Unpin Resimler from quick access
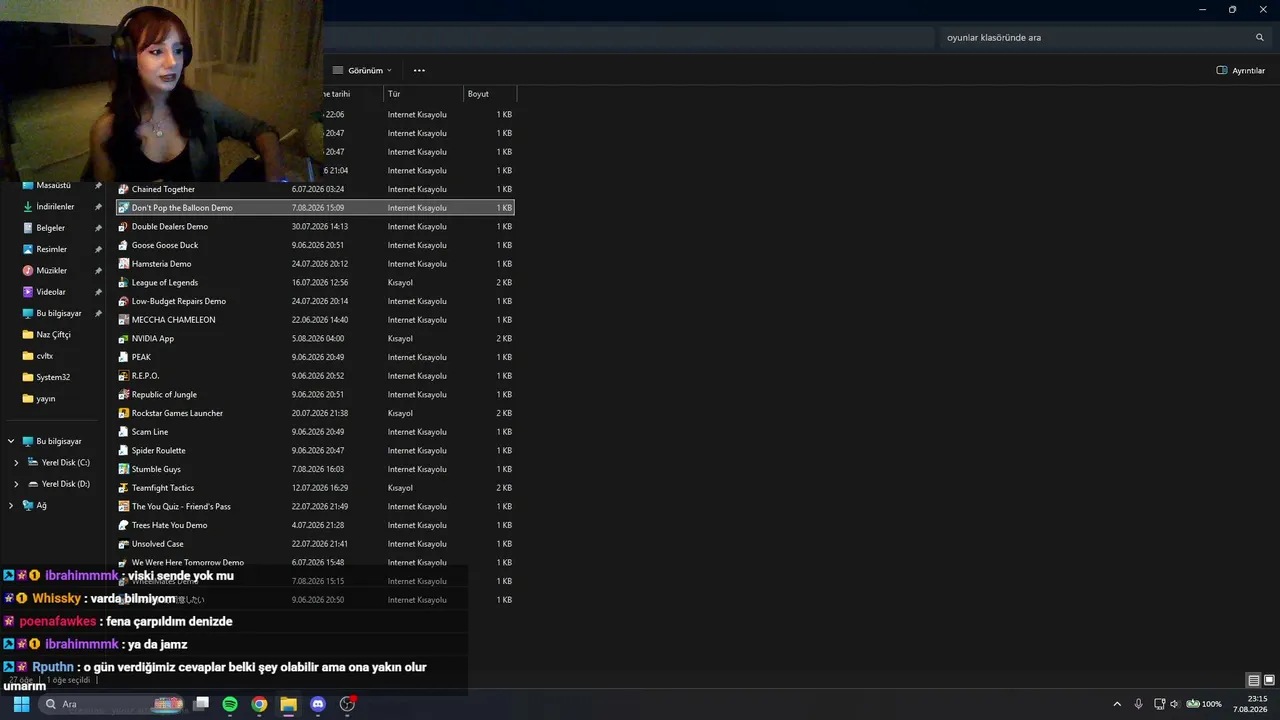 tap(98, 250)
